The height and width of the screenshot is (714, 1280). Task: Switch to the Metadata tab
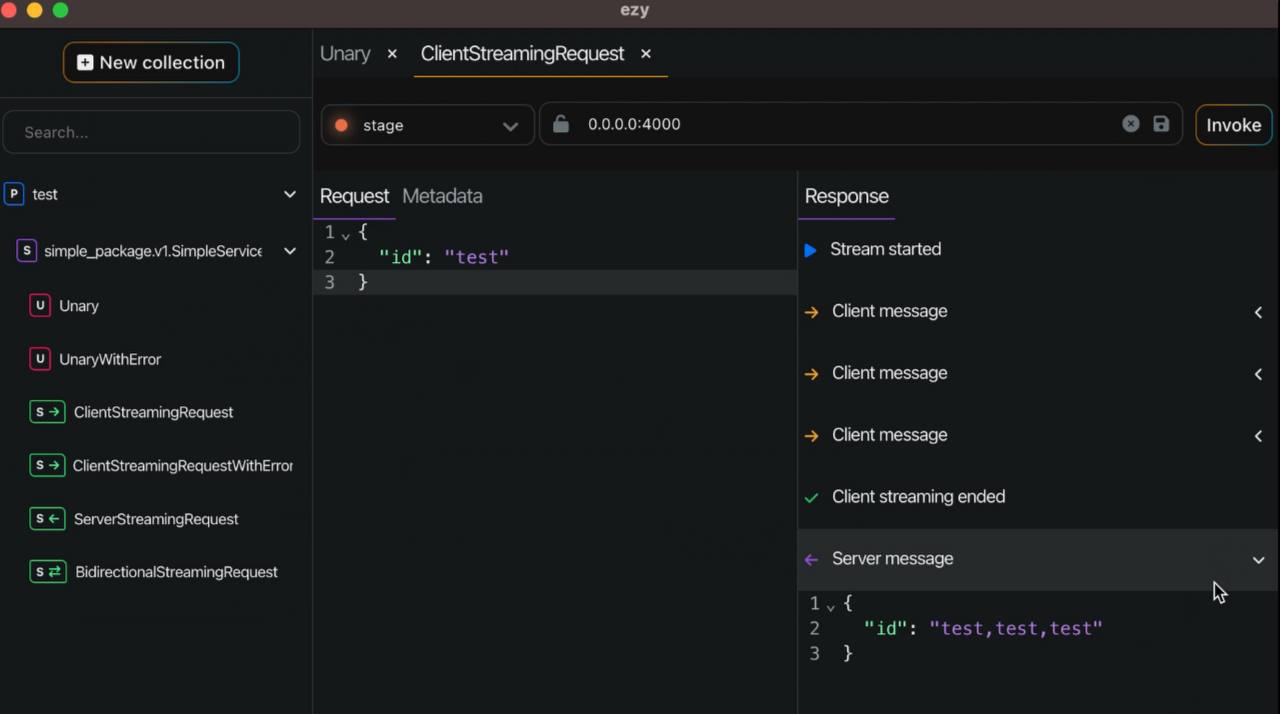442,196
